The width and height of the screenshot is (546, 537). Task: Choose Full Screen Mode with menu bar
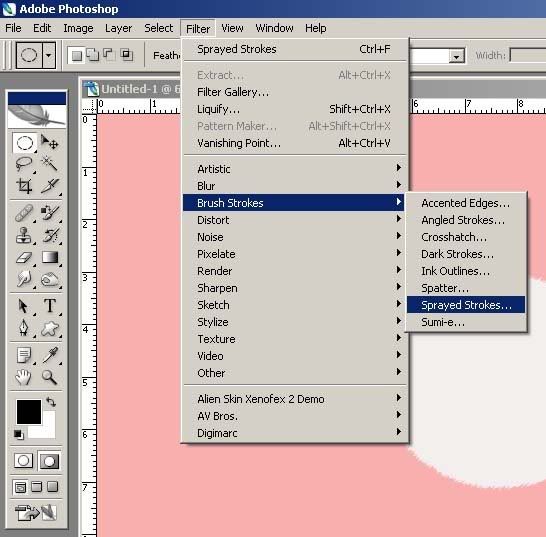click(x=37, y=487)
